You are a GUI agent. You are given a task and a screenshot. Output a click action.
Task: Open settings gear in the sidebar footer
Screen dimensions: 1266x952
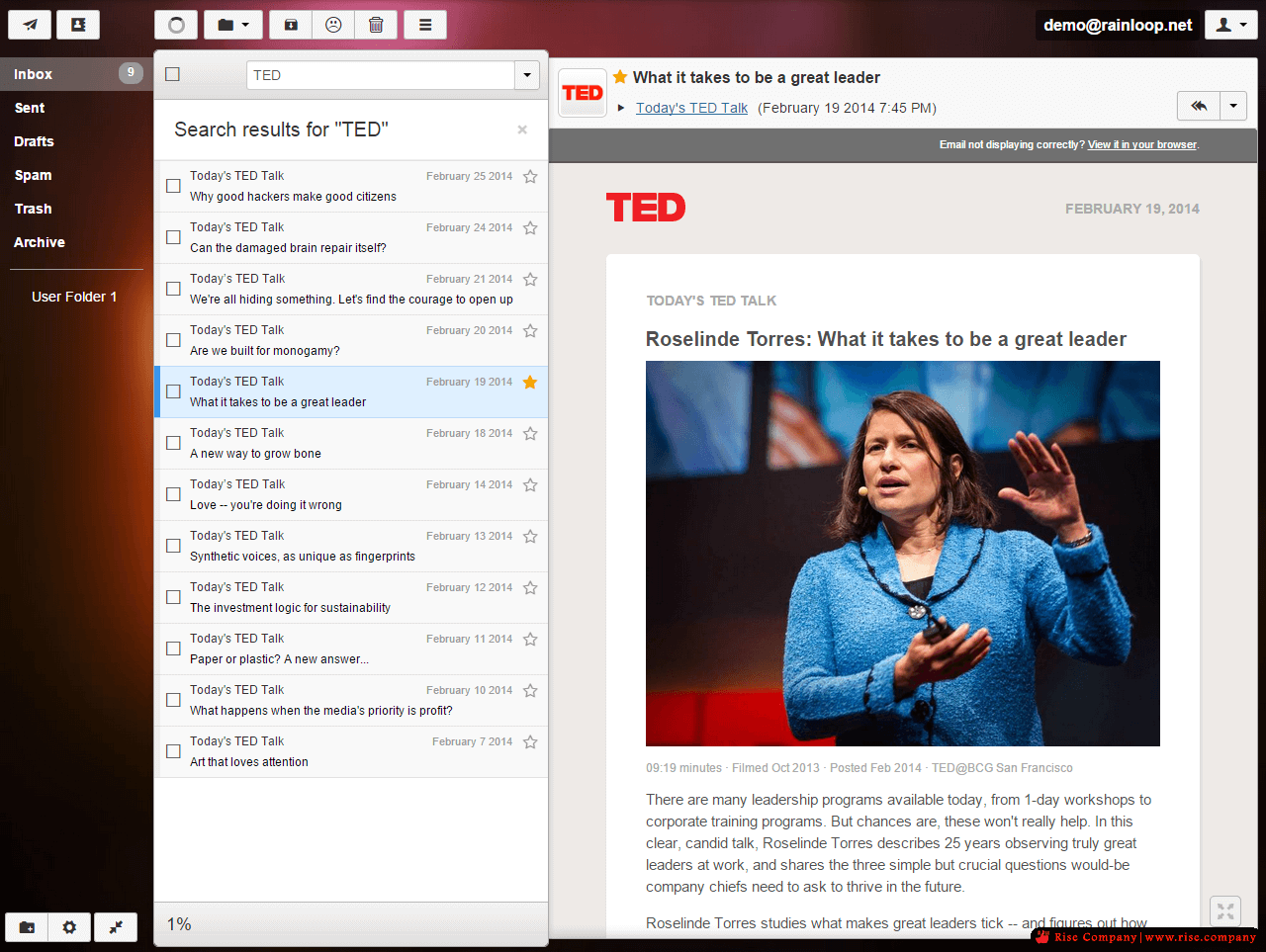point(69,927)
